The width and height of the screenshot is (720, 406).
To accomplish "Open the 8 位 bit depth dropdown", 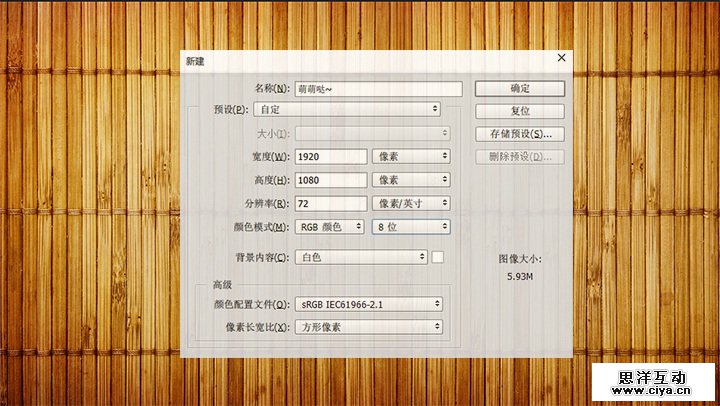I will (411, 226).
